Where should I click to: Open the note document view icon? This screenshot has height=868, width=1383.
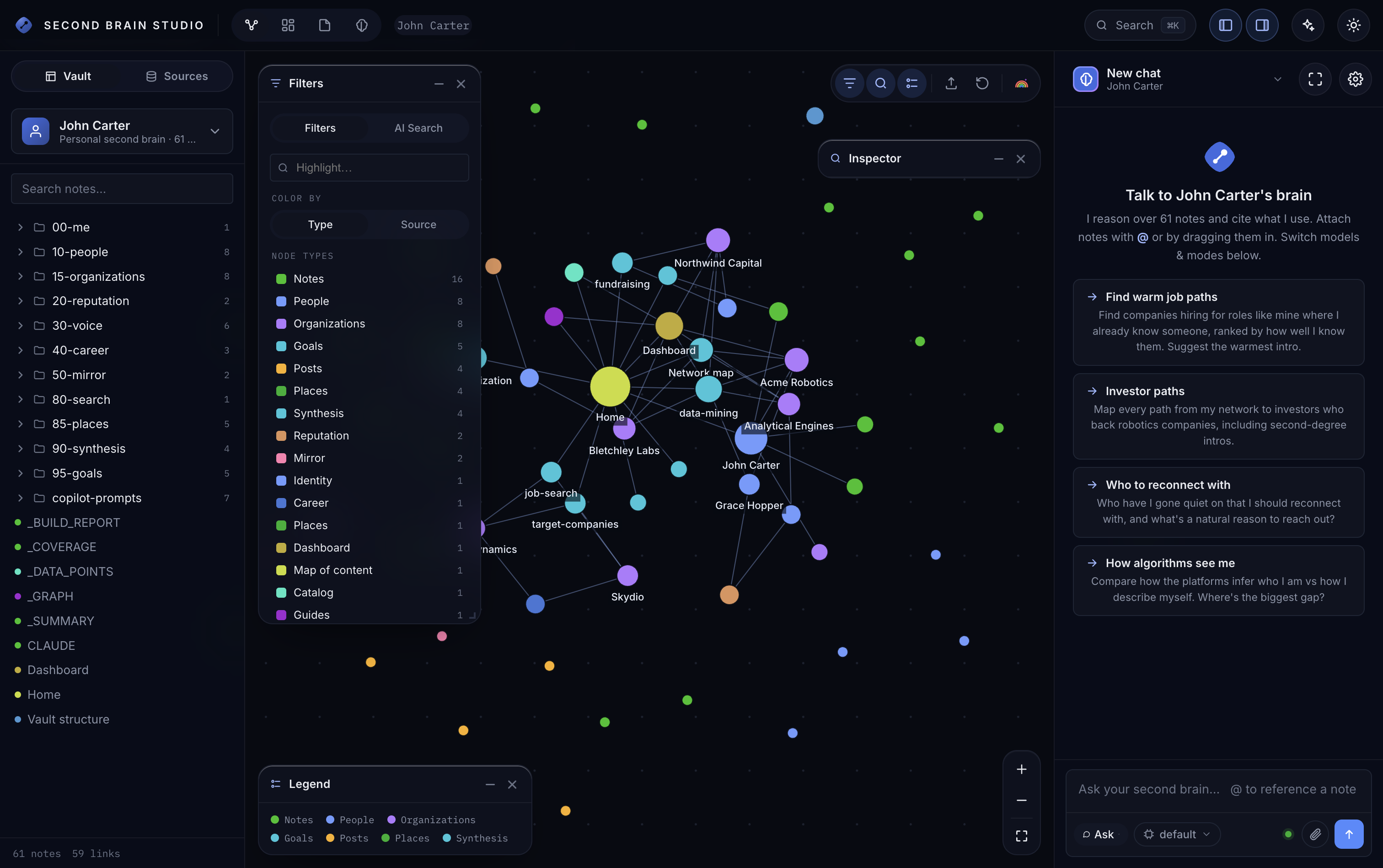coord(325,25)
